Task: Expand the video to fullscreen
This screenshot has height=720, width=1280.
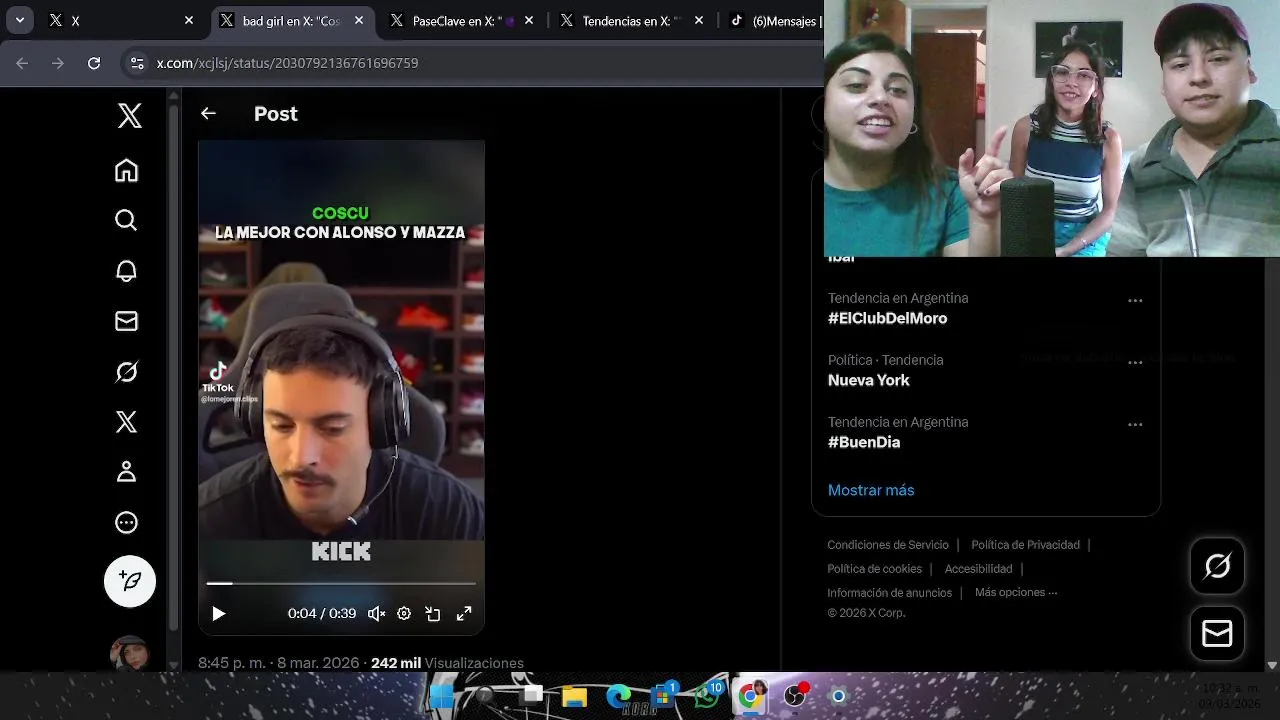Action: (464, 614)
